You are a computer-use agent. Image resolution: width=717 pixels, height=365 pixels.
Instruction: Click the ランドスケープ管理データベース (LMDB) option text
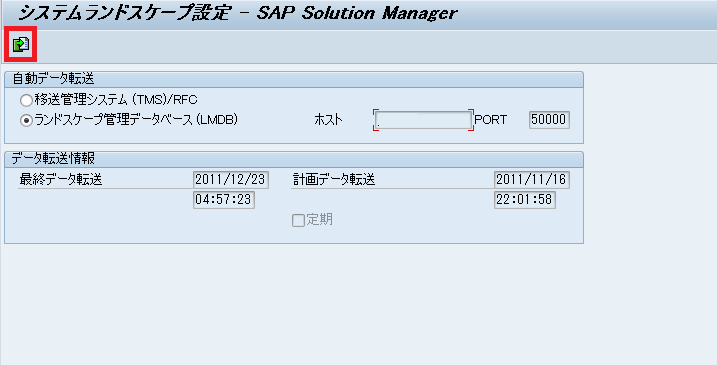coord(136,120)
